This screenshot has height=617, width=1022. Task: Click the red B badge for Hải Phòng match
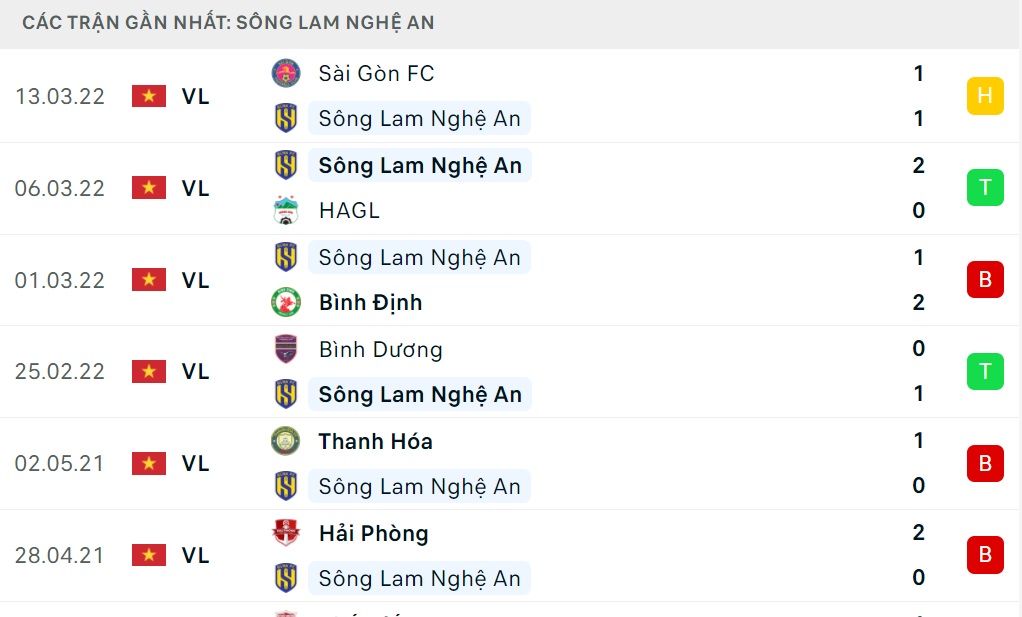click(x=985, y=555)
